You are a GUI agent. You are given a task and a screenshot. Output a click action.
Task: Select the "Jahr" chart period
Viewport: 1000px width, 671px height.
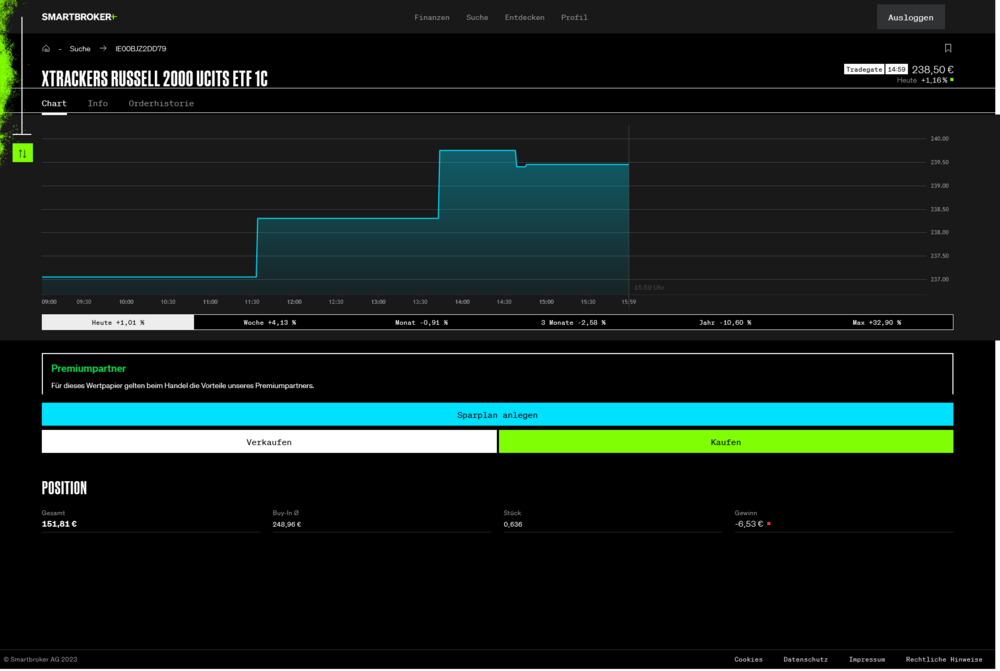(x=726, y=322)
